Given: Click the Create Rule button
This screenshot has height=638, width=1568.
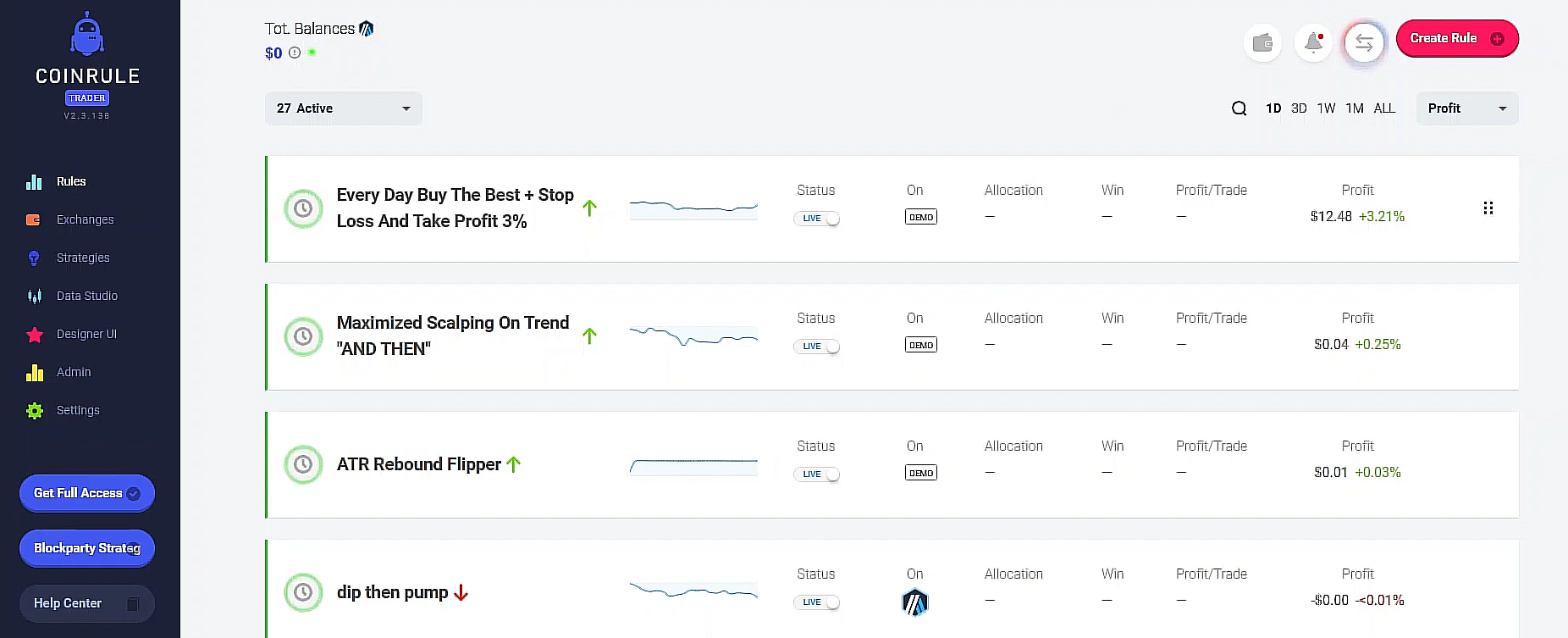Looking at the screenshot, I should click(1456, 39).
